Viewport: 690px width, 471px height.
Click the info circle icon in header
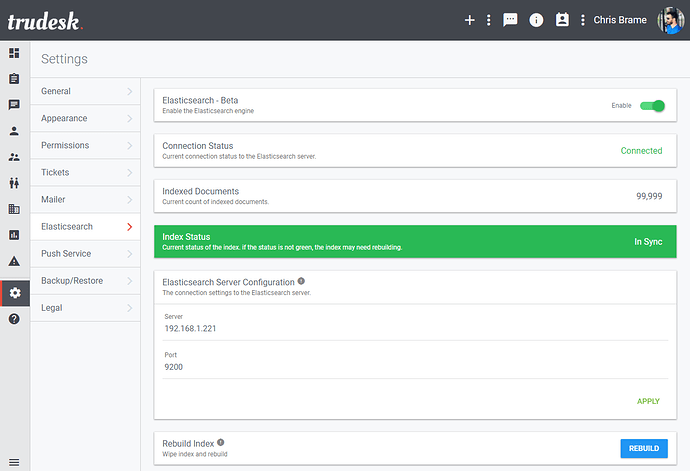(x=536, y=20)
